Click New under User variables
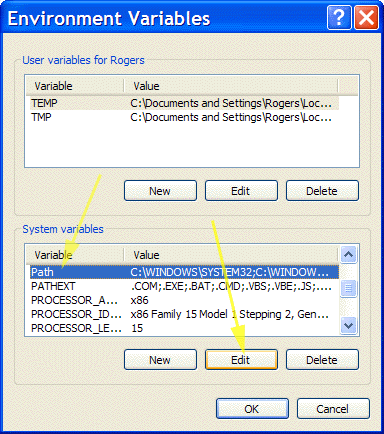Screen dimensions: 384x434 click(160, 191)
